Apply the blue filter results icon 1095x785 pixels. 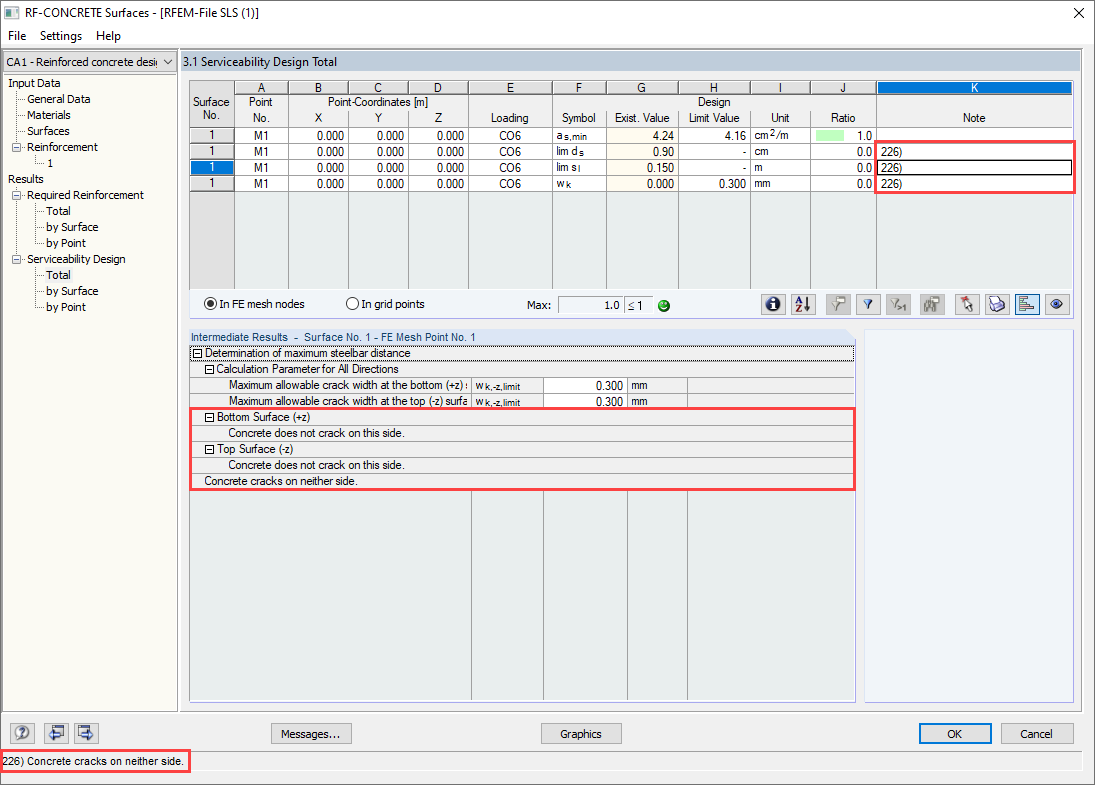[x=868, y=304]
